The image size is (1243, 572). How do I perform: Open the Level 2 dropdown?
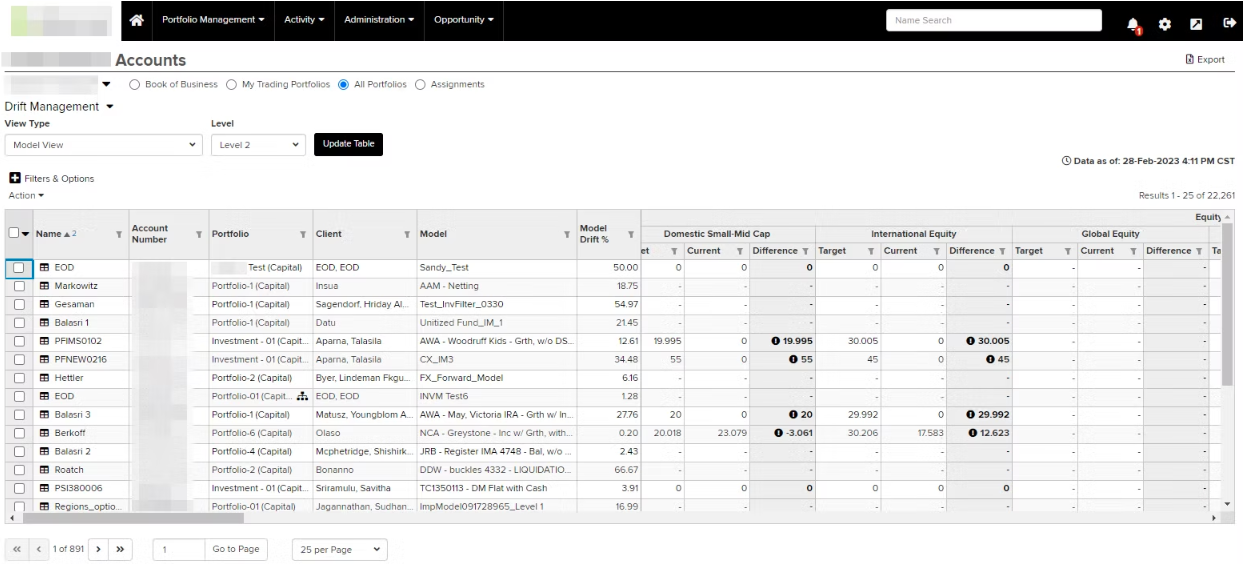click(258, 144)
